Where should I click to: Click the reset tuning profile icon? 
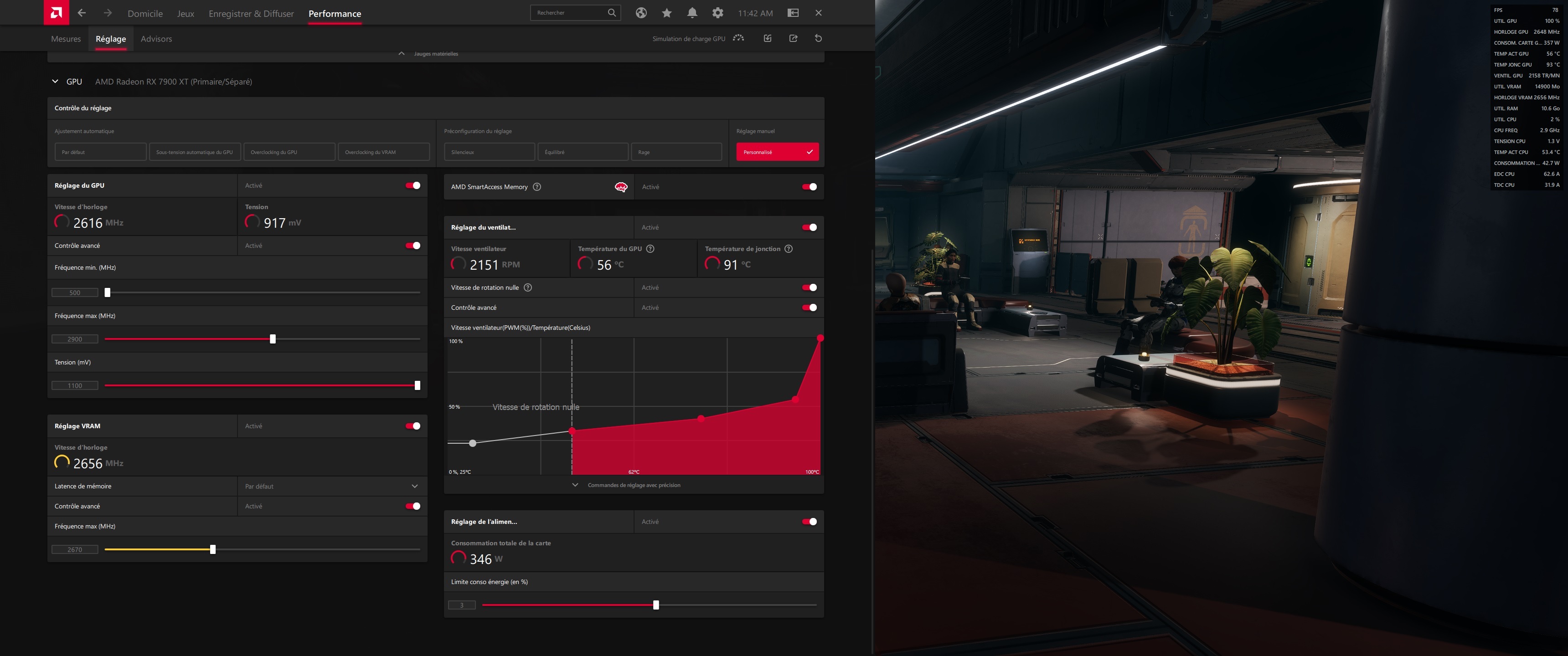point(818,38)
